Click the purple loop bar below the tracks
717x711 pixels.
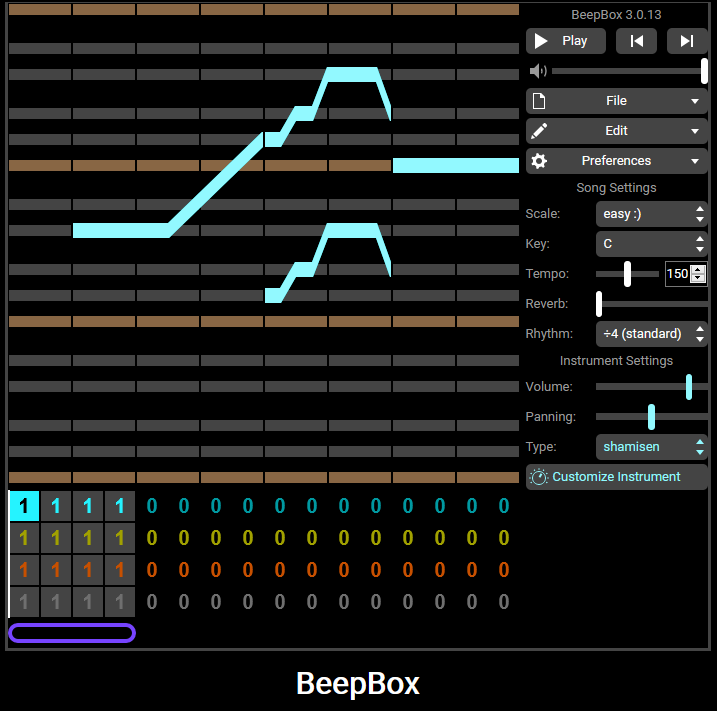click(x=72, y=633)
